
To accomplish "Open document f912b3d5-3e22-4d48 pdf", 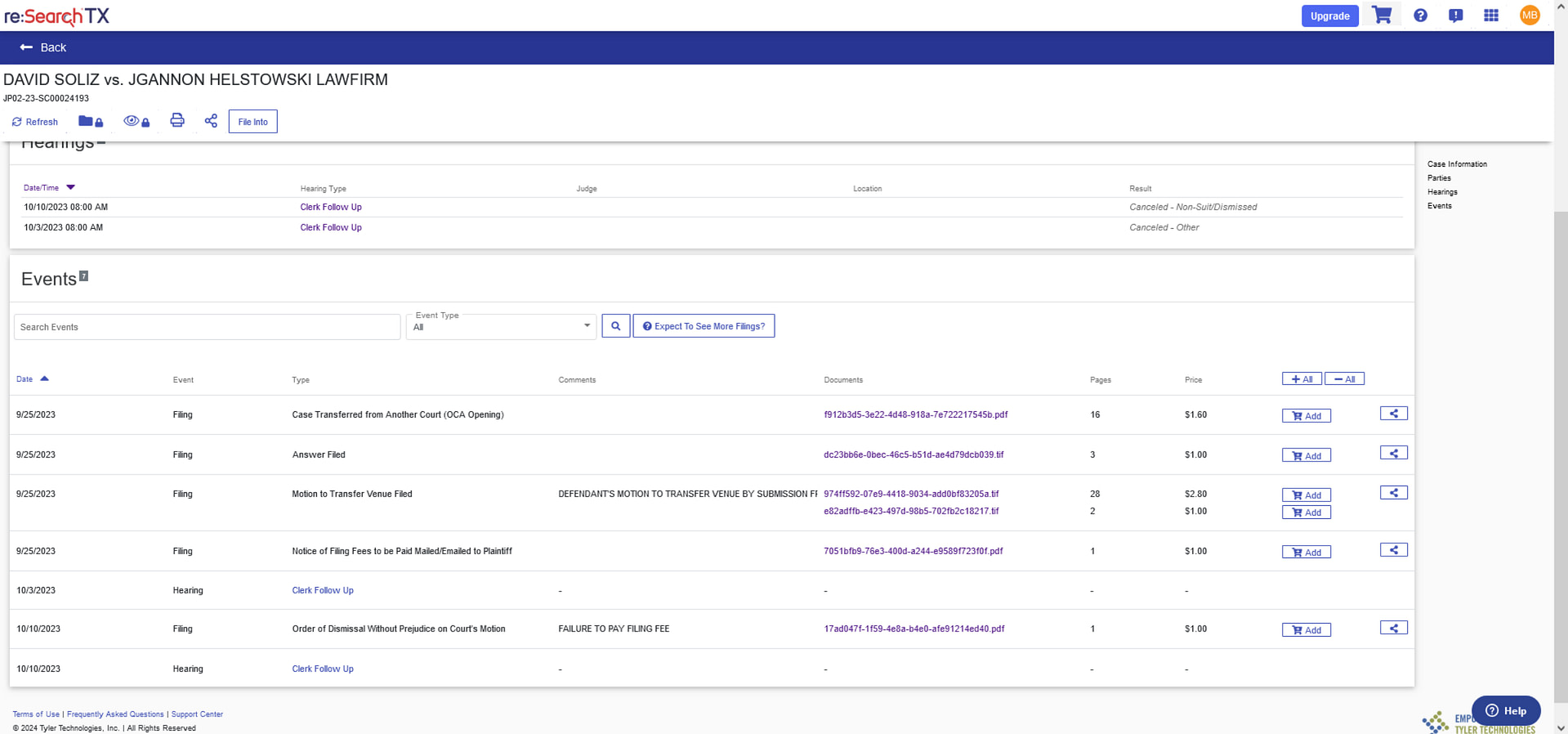I will click(x=915, y=415).
